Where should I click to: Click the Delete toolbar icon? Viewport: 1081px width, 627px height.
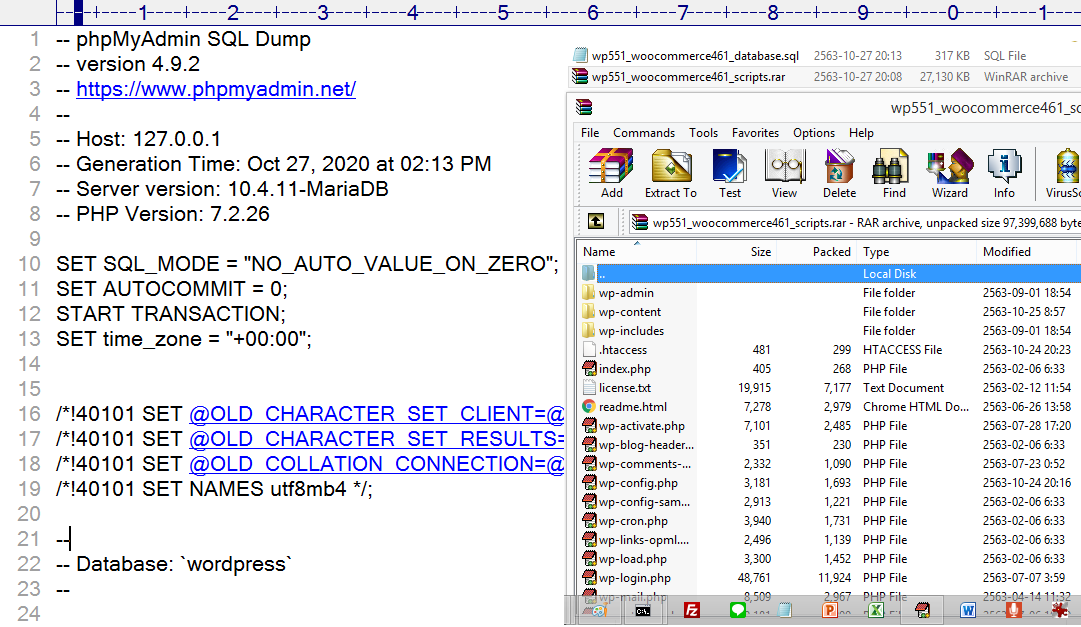pos(839,173)
